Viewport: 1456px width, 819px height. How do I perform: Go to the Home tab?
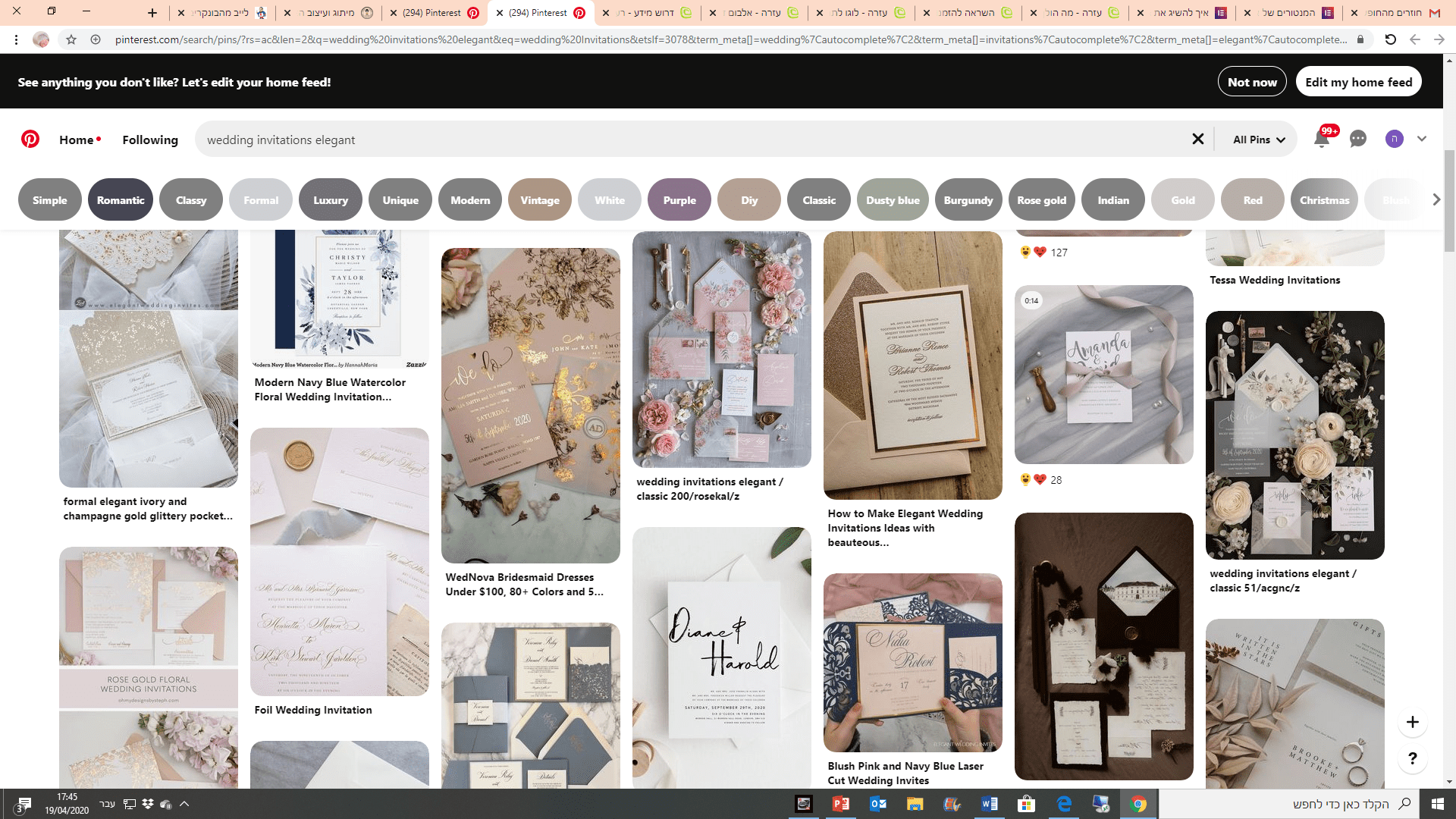77,140
